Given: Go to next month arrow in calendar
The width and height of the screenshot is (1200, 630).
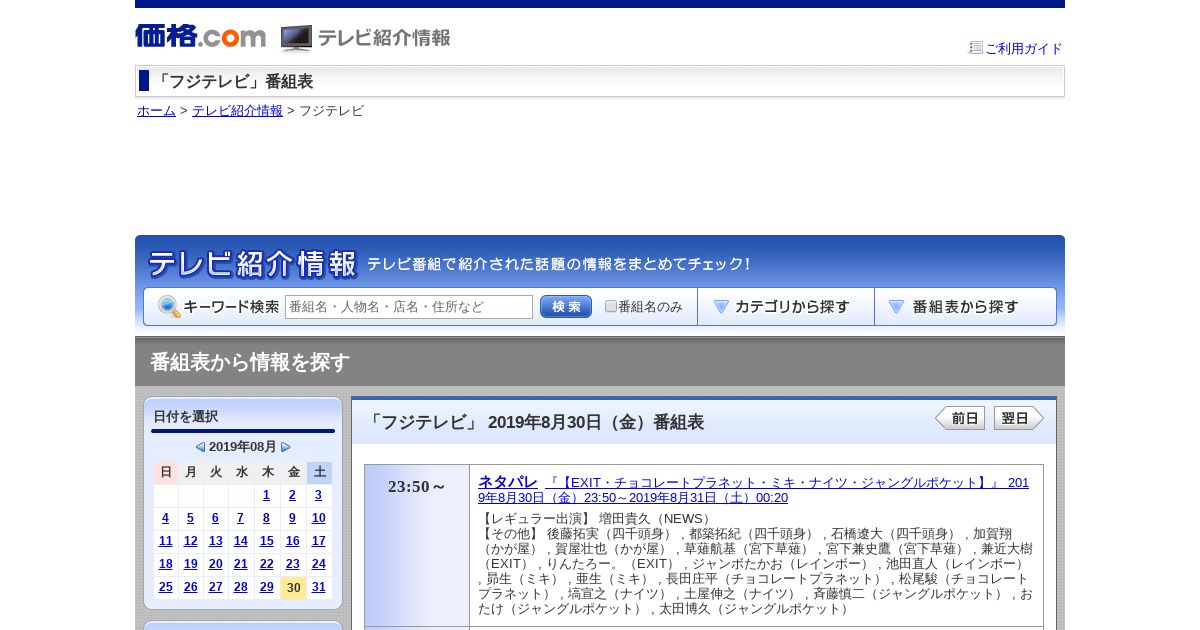Looking at the screenshot, I should point(286,447).
